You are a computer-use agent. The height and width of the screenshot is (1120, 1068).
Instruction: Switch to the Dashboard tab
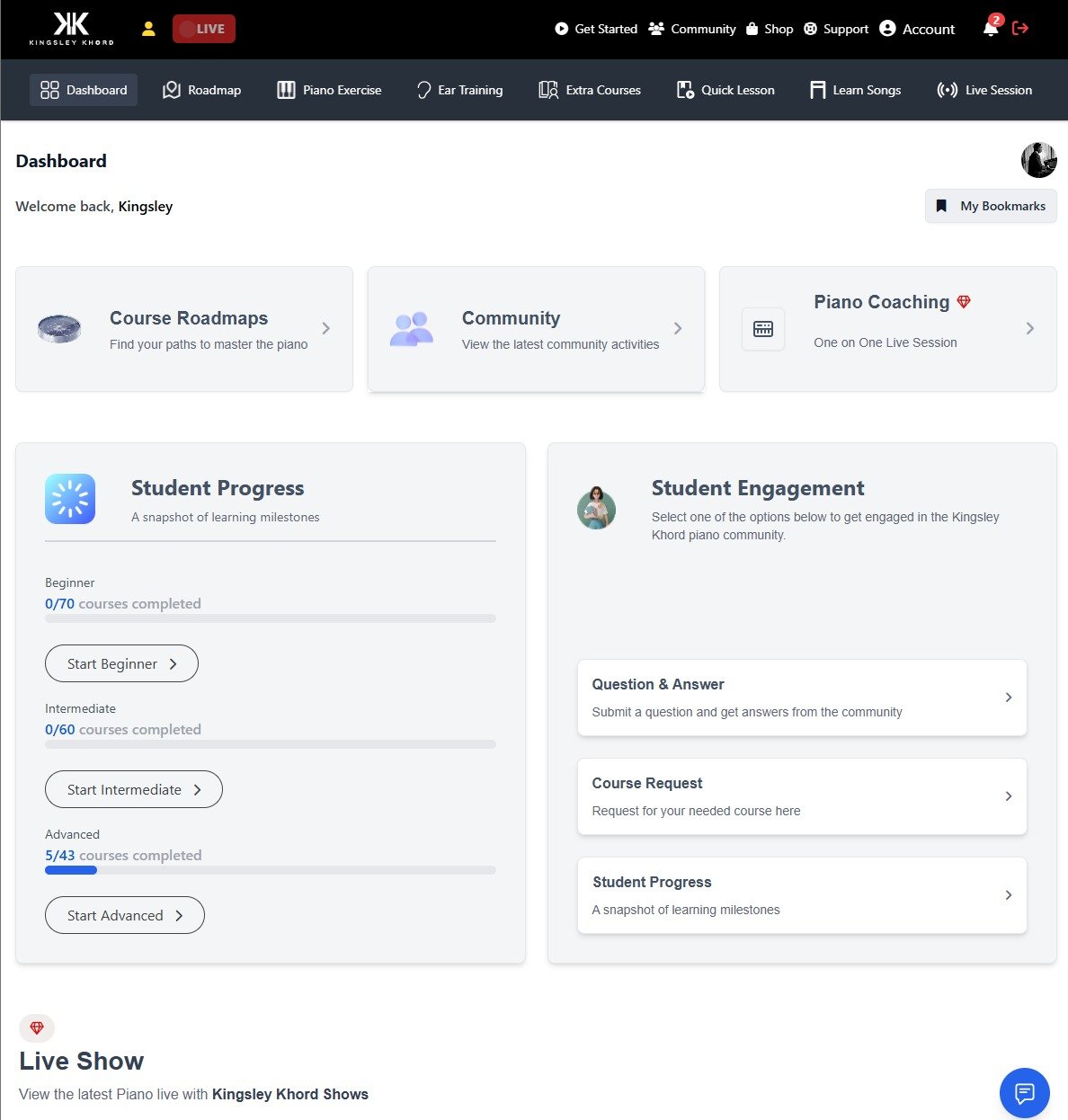pyautogui.click(x=84, y=90)
